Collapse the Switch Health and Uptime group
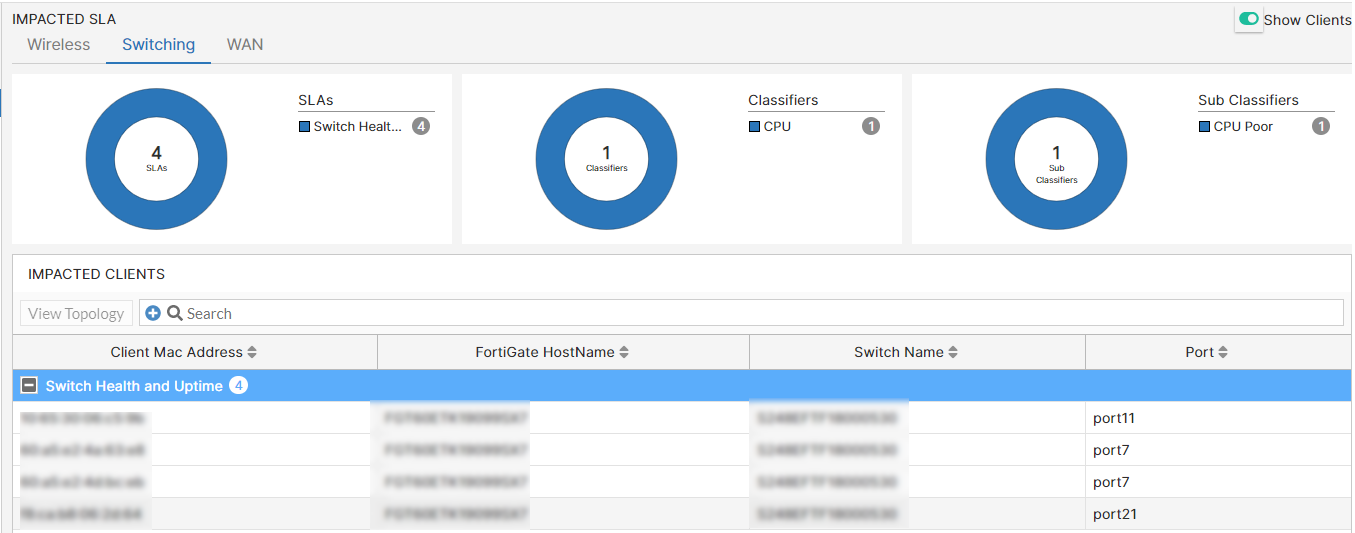 point(30,386)
